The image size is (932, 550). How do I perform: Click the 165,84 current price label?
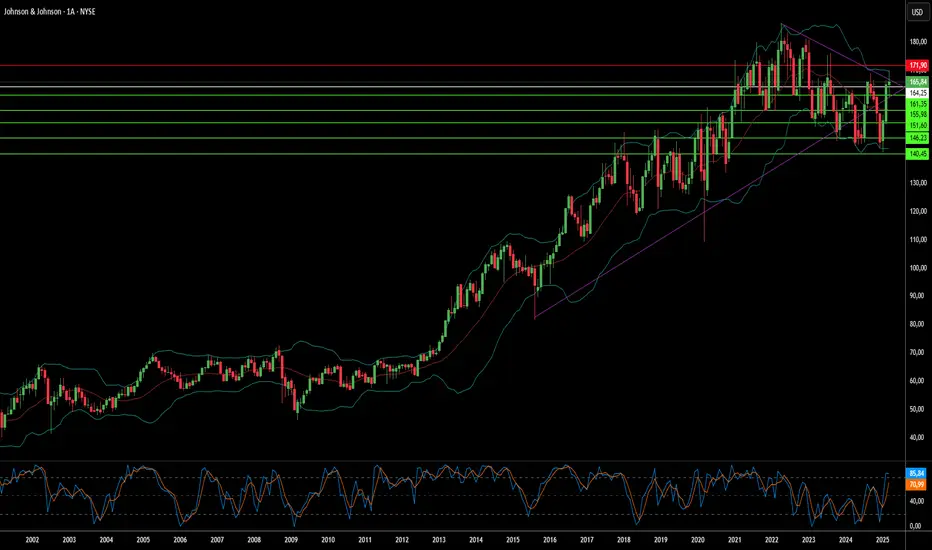tap(915, 82)
